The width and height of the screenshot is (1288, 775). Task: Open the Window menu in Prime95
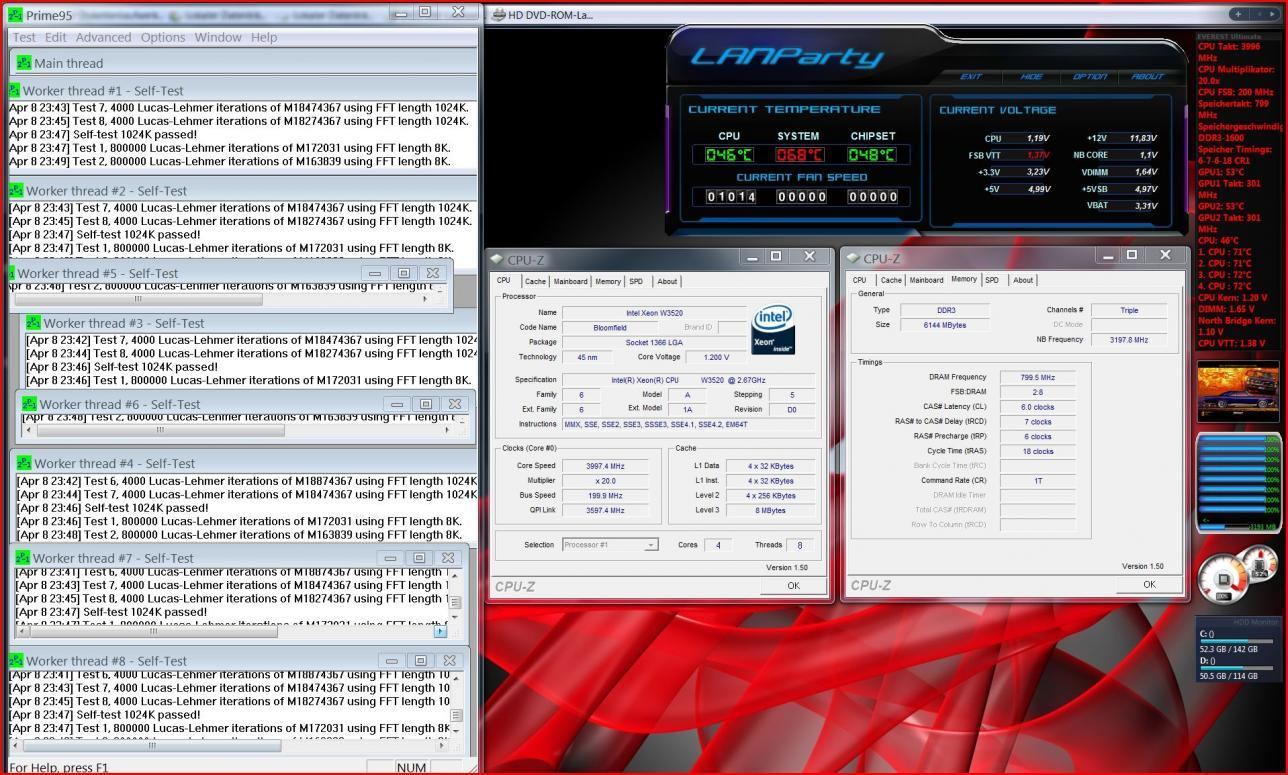(x=218, y=37)
